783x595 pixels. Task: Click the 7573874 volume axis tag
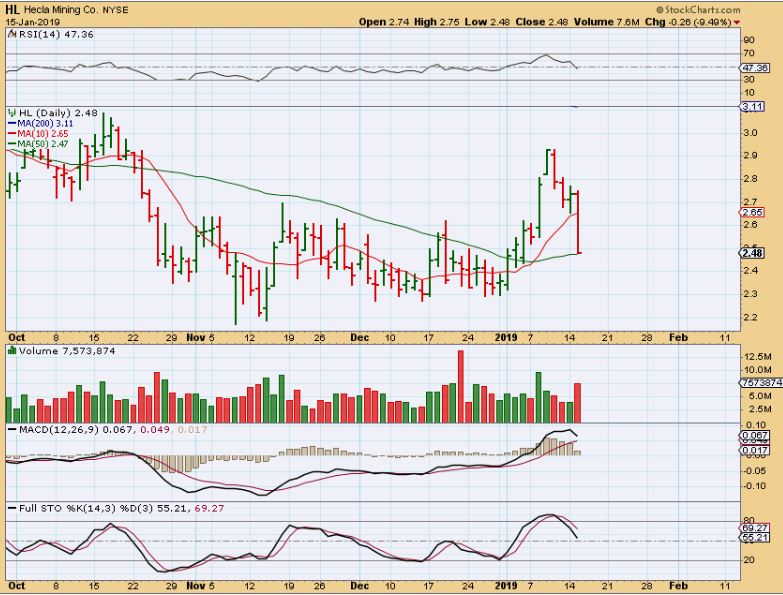point(757,383)
